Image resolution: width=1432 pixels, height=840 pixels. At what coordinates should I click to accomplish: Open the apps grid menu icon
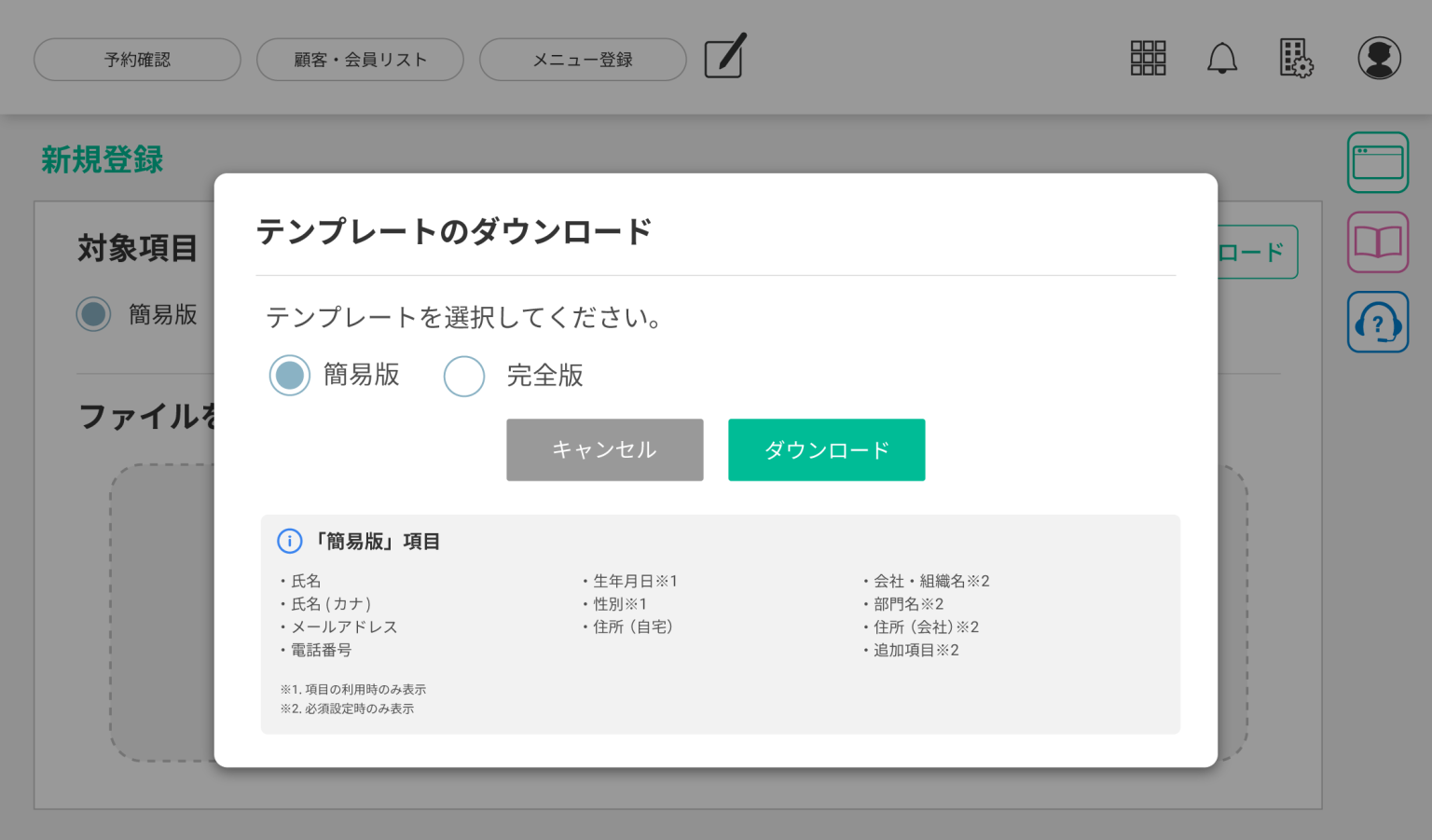(x=1148, y=58)
